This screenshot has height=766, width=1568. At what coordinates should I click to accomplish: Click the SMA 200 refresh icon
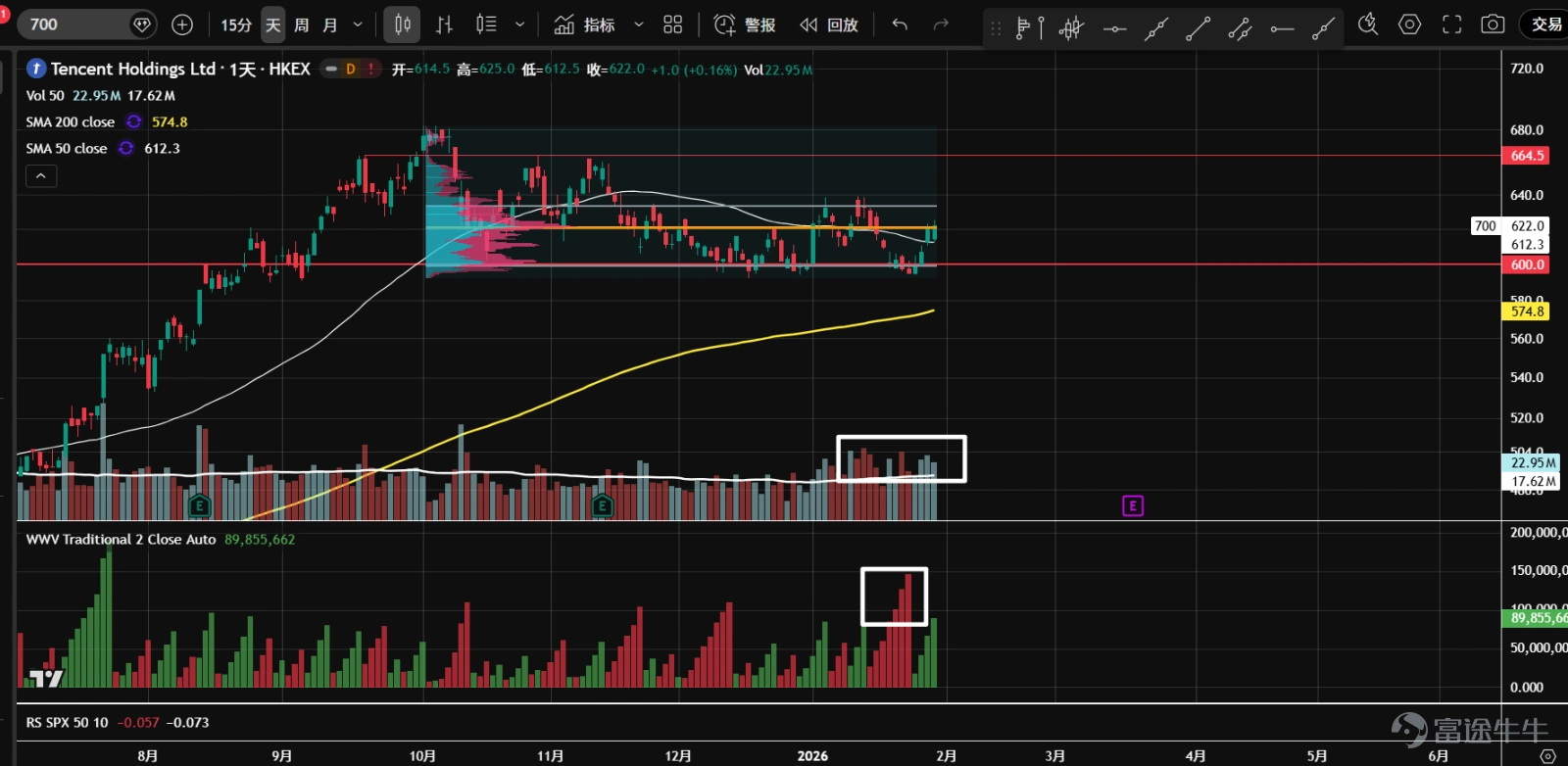(x=134, y=122)
